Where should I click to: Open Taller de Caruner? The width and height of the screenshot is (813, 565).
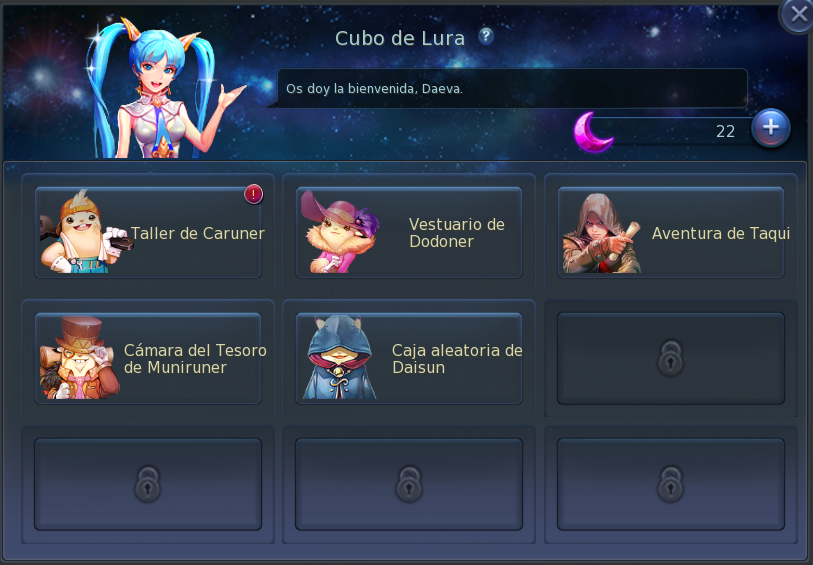point(148,233)
